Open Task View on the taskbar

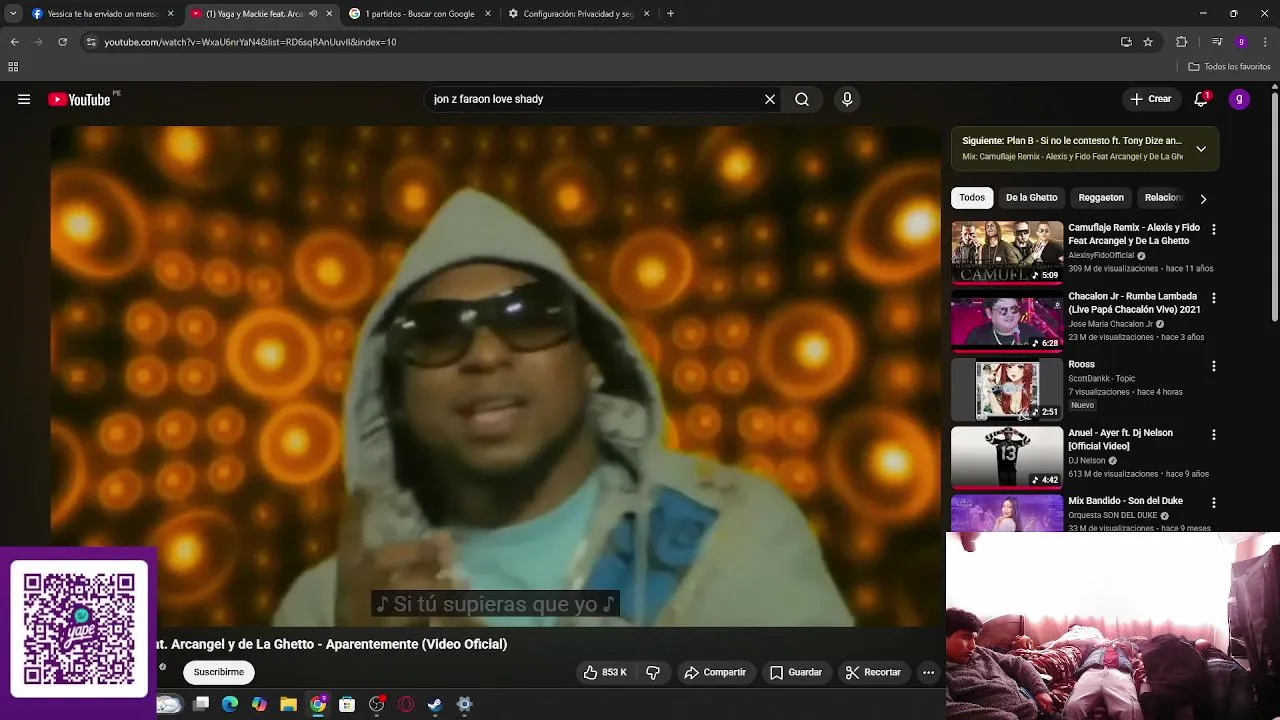click(200, 705)
